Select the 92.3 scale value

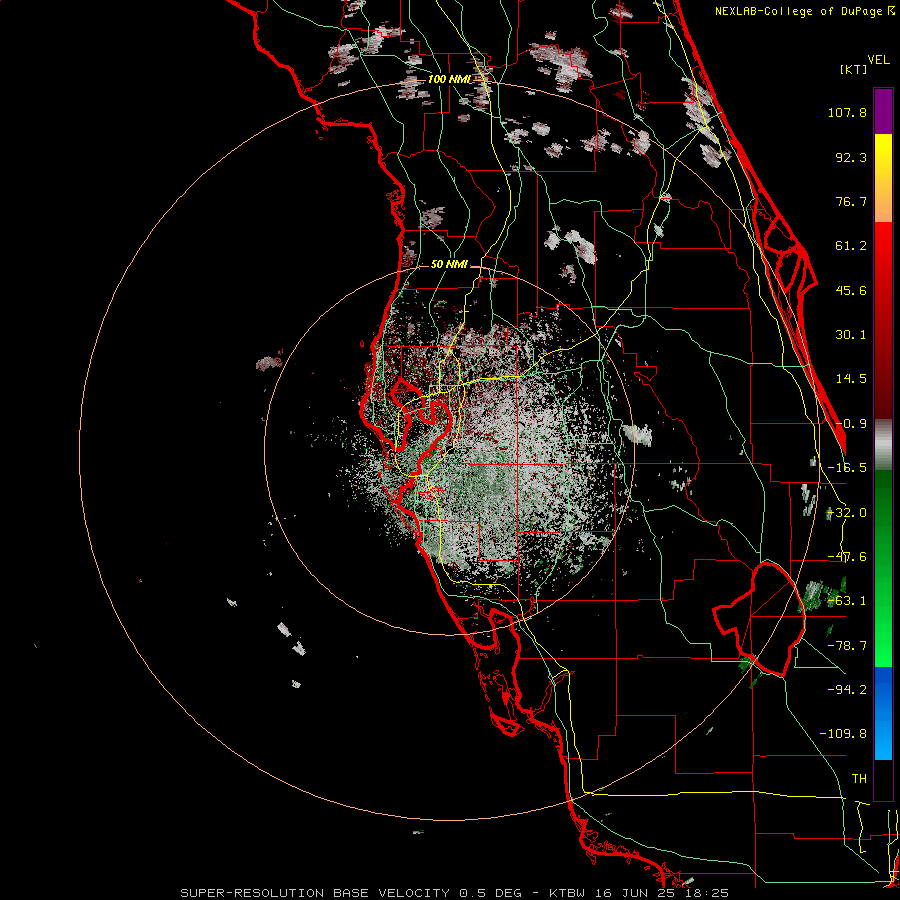851,157
